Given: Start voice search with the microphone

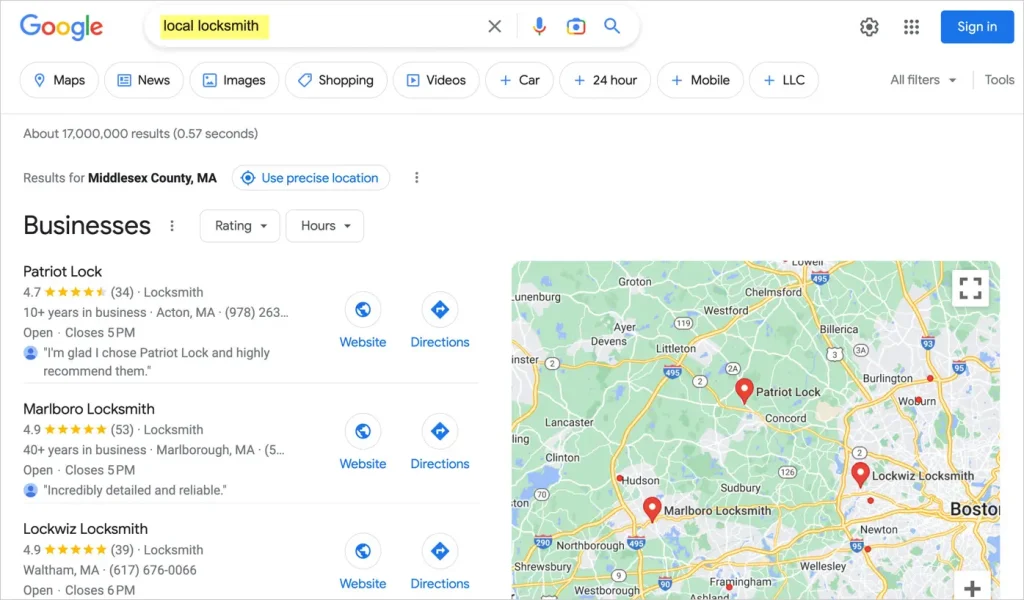Looking at the screenshot, I should (539, 26).
